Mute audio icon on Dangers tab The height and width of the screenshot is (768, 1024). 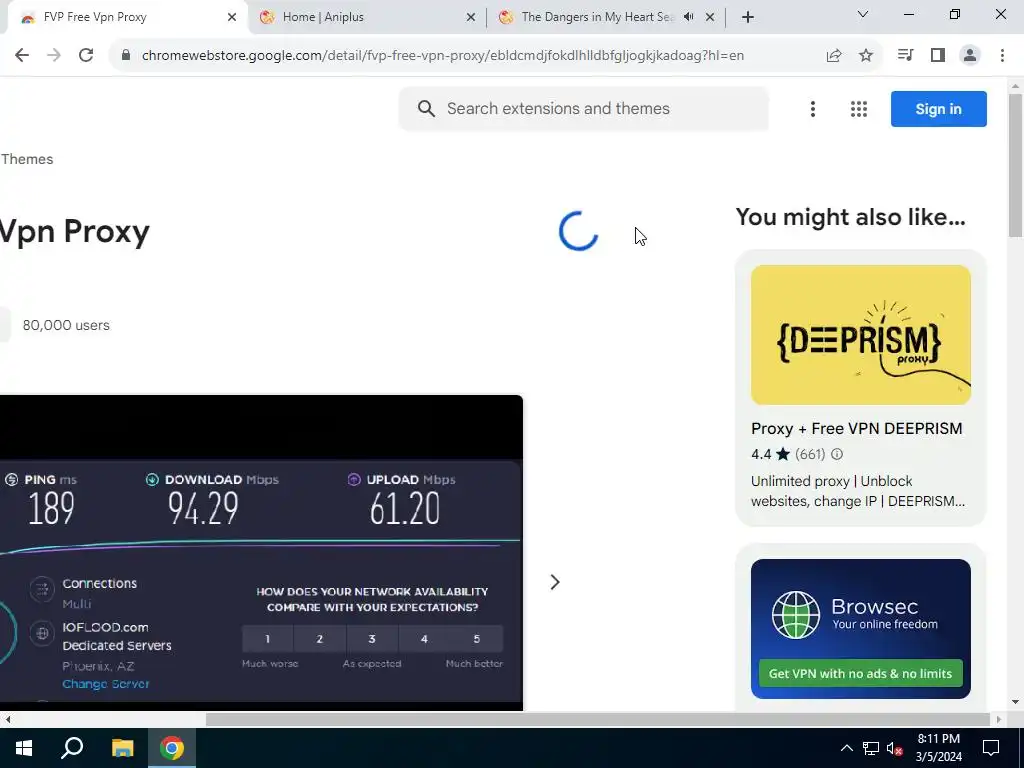pyautogui.click(x=688, y=17)
